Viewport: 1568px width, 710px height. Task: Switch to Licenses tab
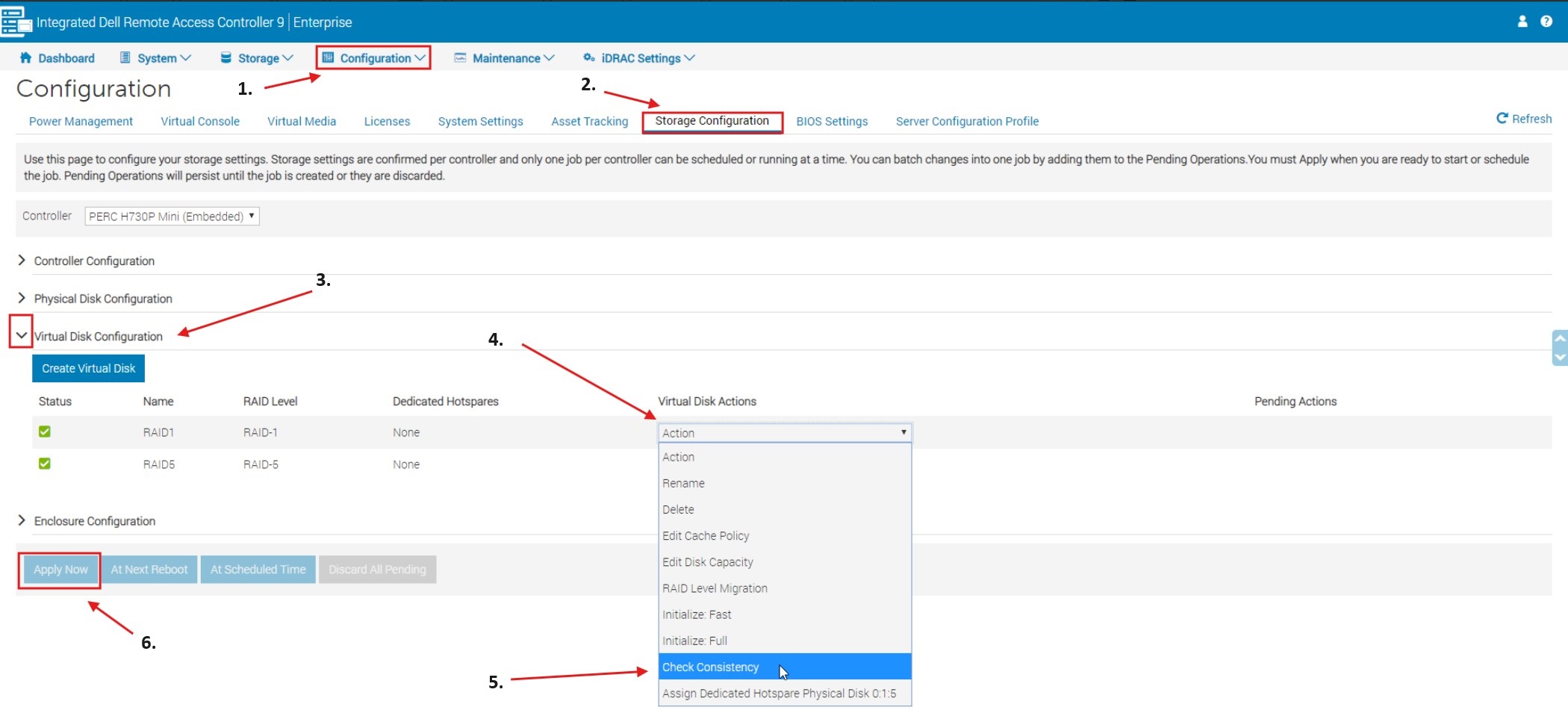(387, 121)
